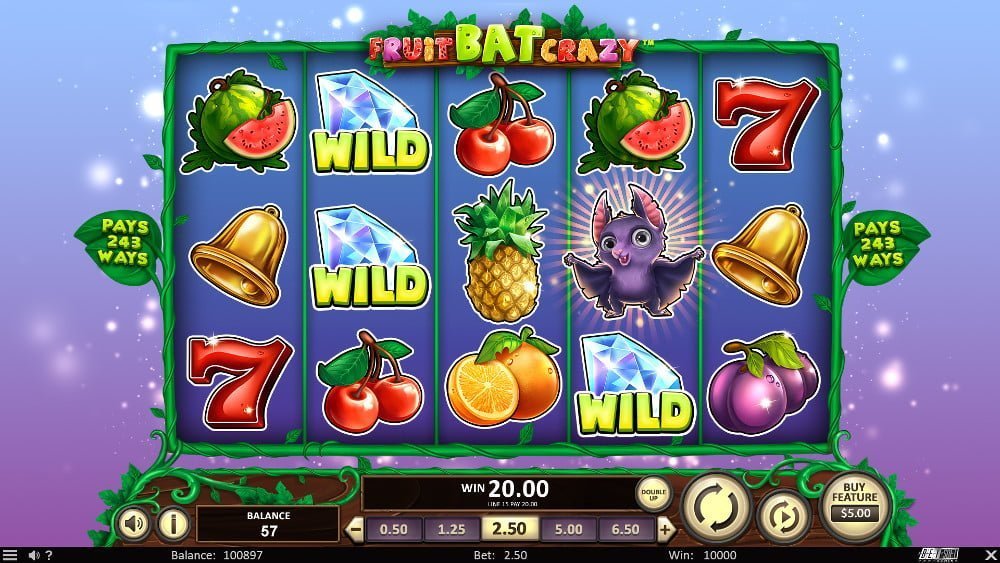The height and width of the screenshot is (563, 1000).
Task: Click the Double Up button
Action: click(x=653, y=494)
